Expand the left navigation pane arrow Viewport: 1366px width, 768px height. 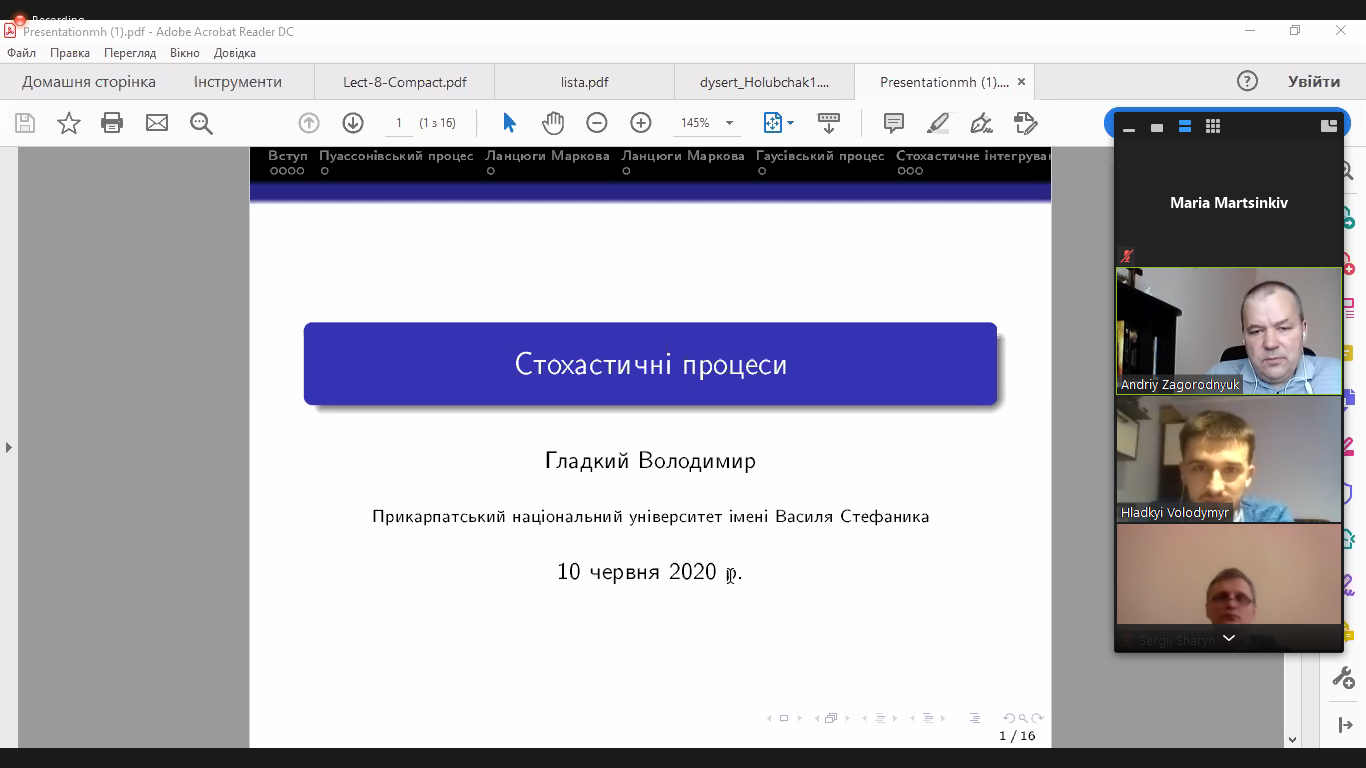point(9,447)
